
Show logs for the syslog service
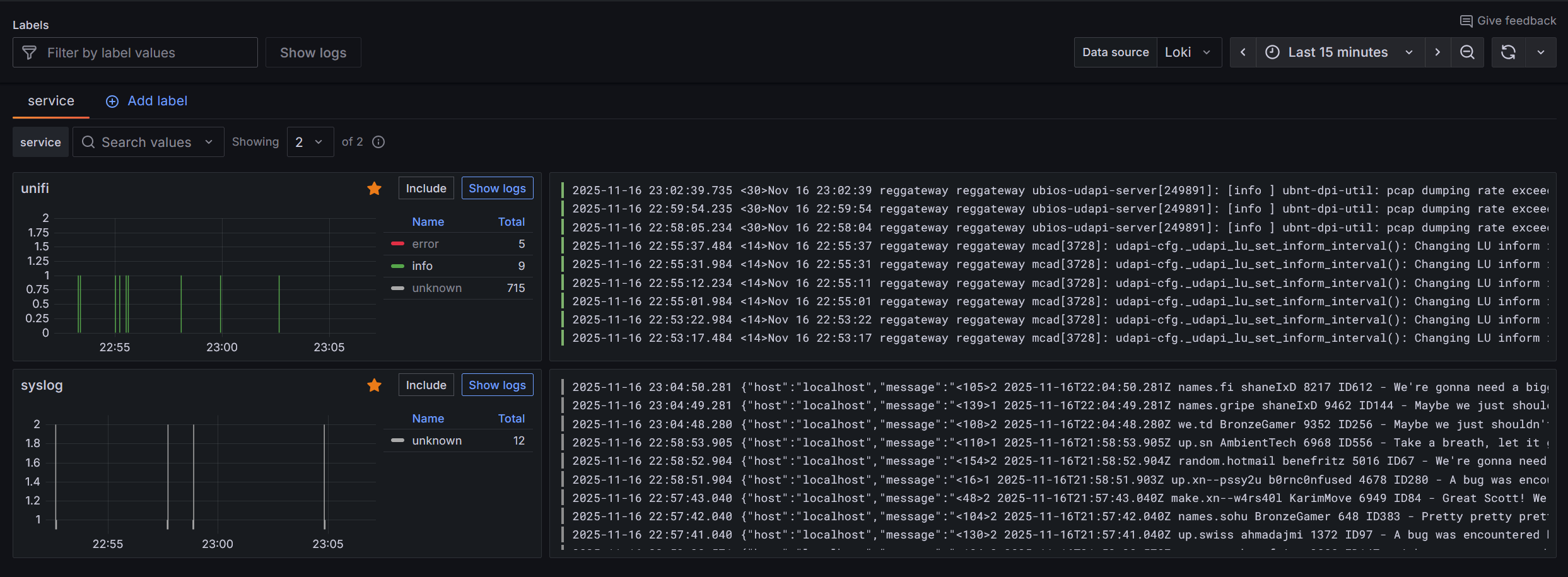497,385
